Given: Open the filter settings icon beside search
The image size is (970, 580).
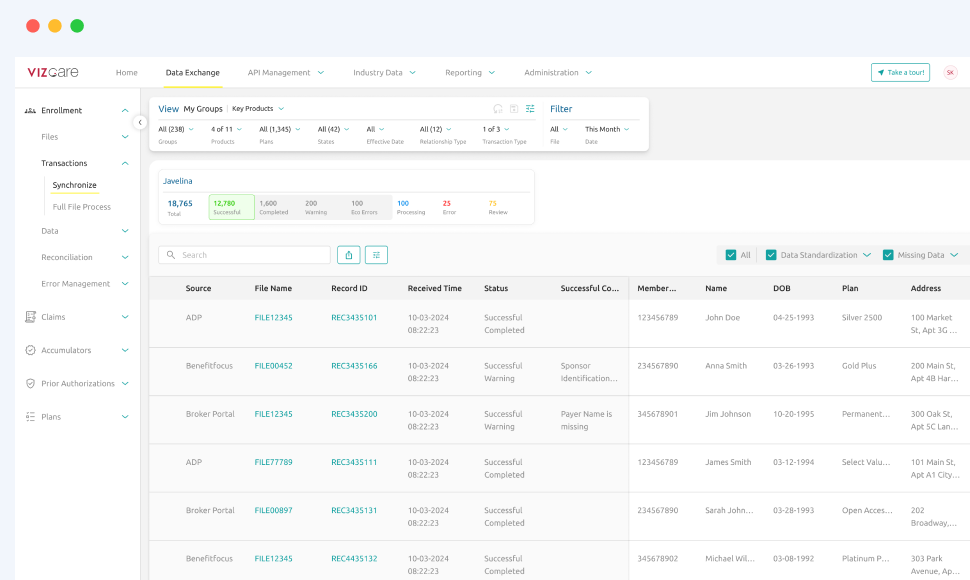Looking at the screenshot, I should pos(376,255).
